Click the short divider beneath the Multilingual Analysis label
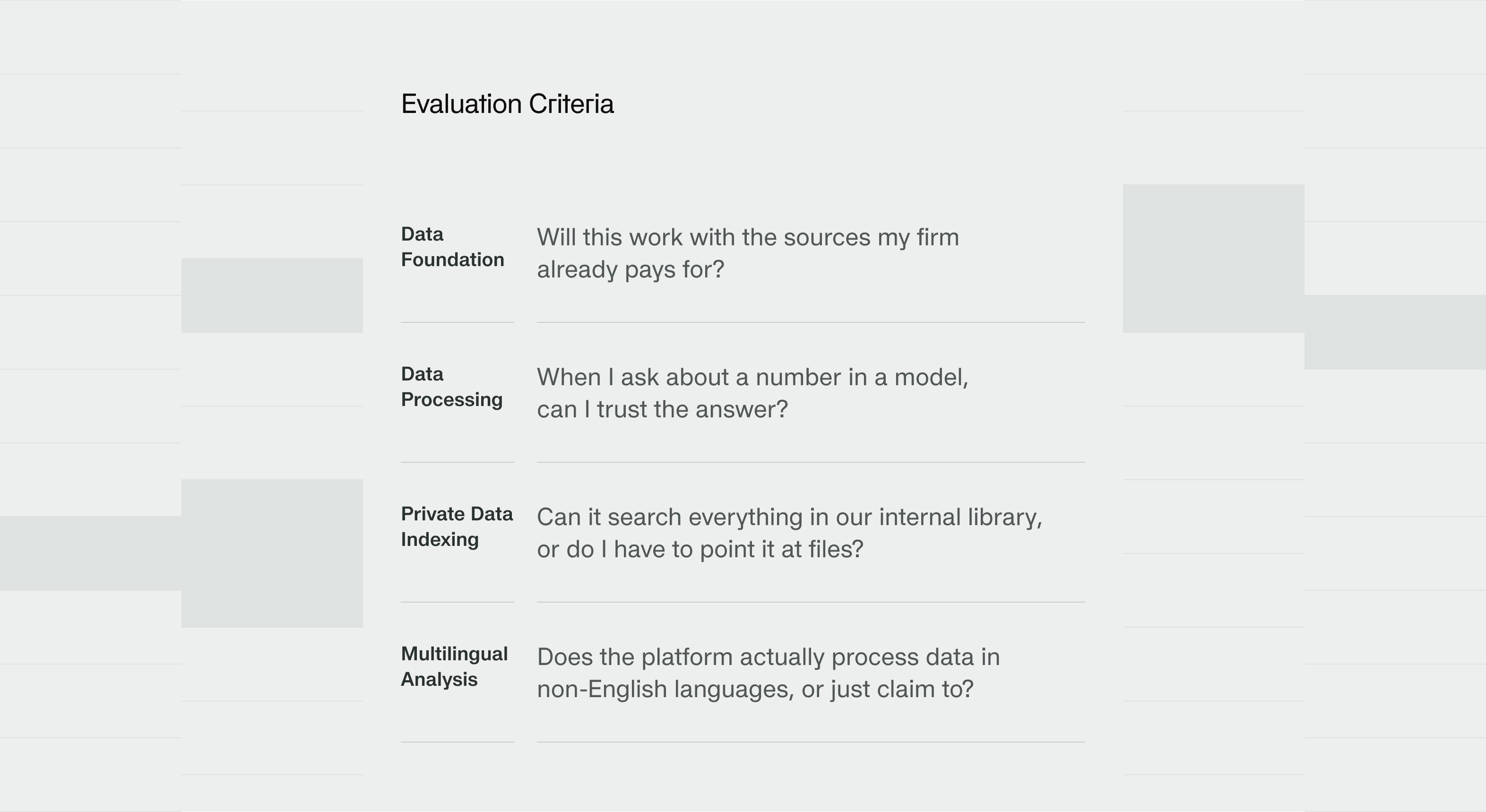Screen dimensions: 1486x812 [x=457, y=742]
